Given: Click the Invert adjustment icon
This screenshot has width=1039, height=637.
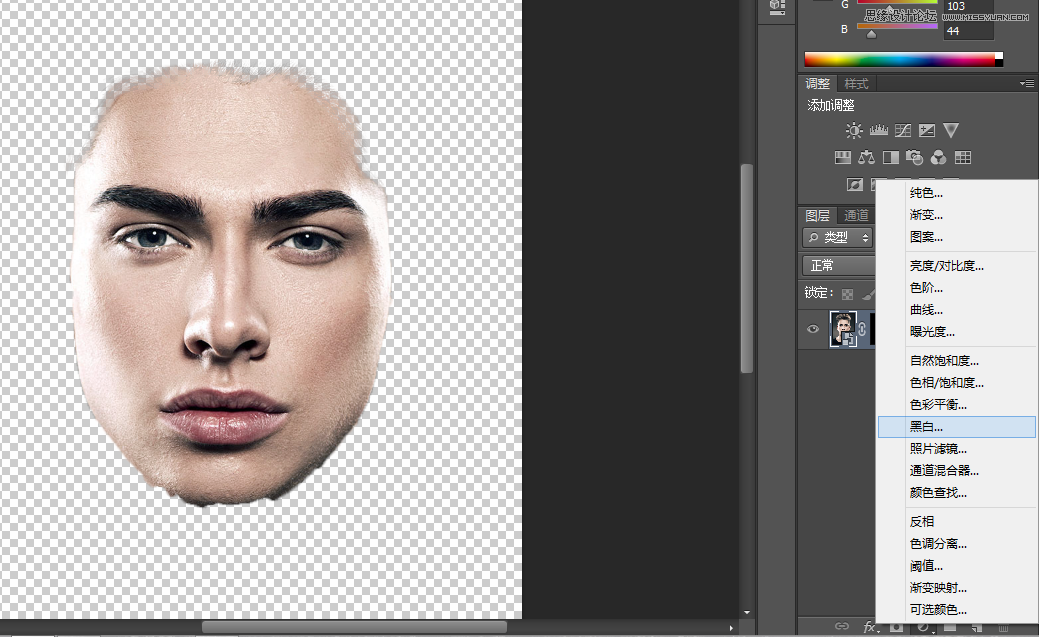Looking at the screenshot, I should [855, 184].
